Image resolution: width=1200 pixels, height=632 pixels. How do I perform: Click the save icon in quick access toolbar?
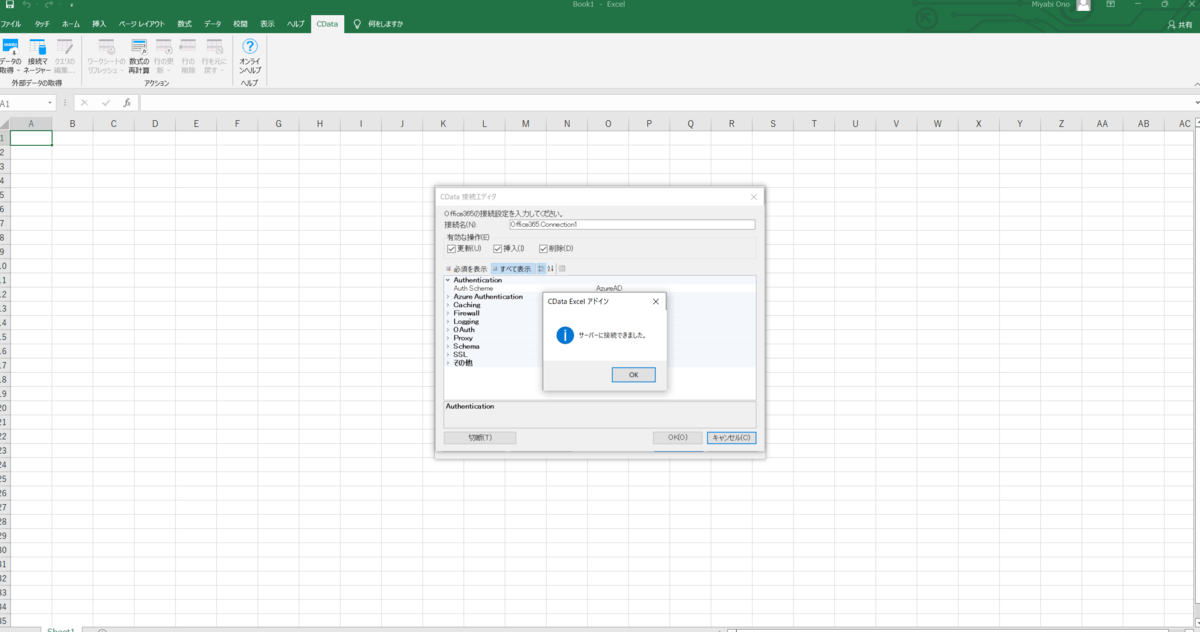tap(9, 5)
